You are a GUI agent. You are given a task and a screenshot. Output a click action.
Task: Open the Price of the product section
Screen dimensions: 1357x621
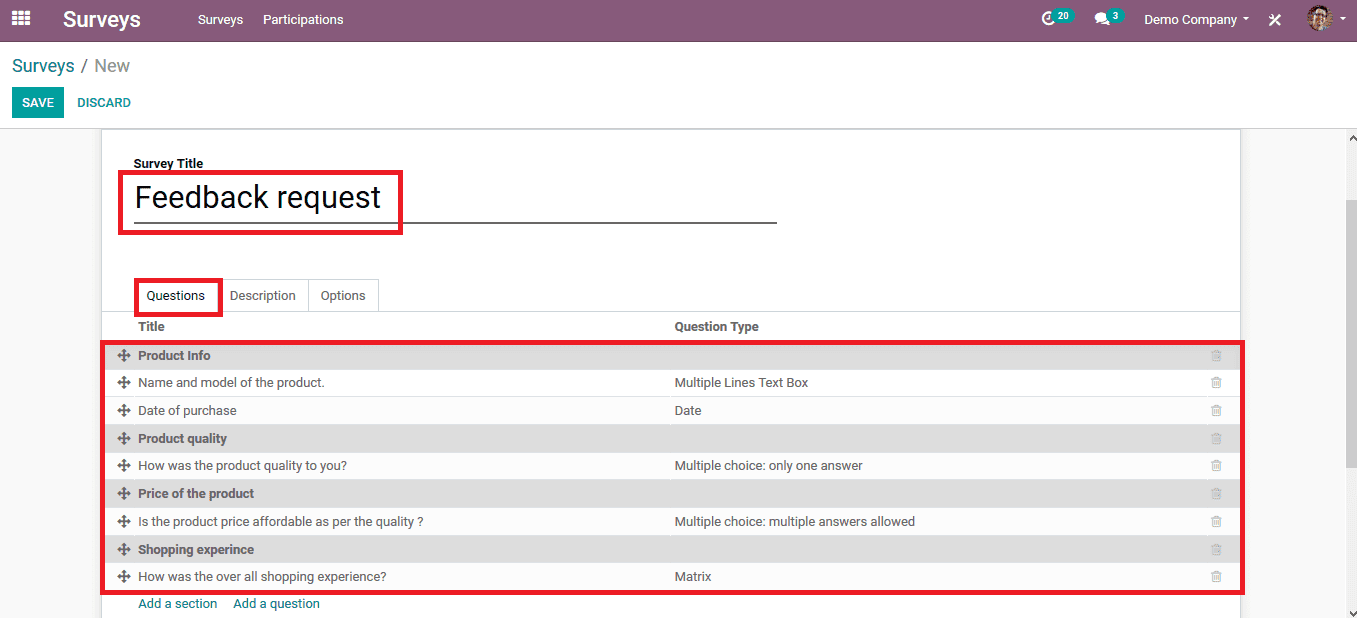point(196,494)
